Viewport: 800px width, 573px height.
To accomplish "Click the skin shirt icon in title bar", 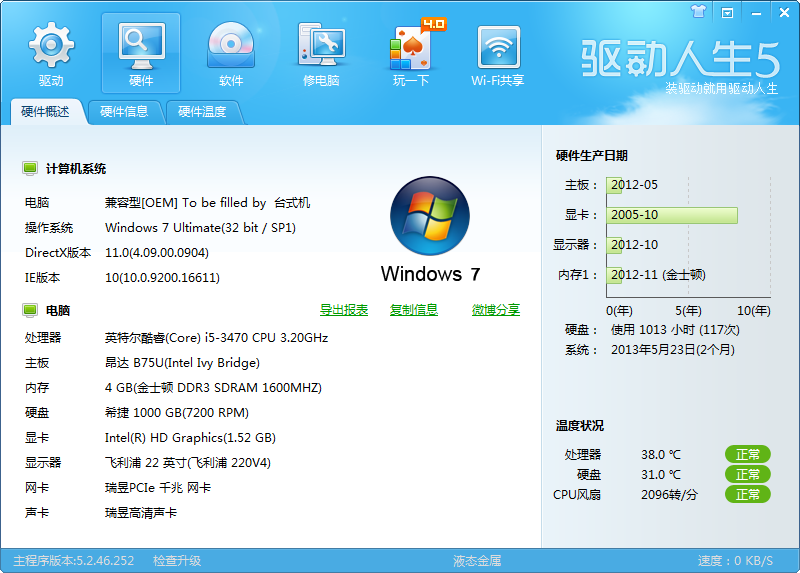I will click(x=698, y=11).
